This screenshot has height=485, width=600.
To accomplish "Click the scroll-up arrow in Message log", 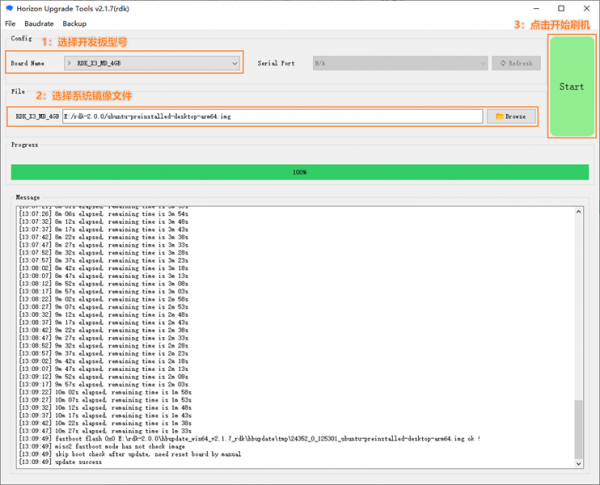I will [x=579, y=212].
